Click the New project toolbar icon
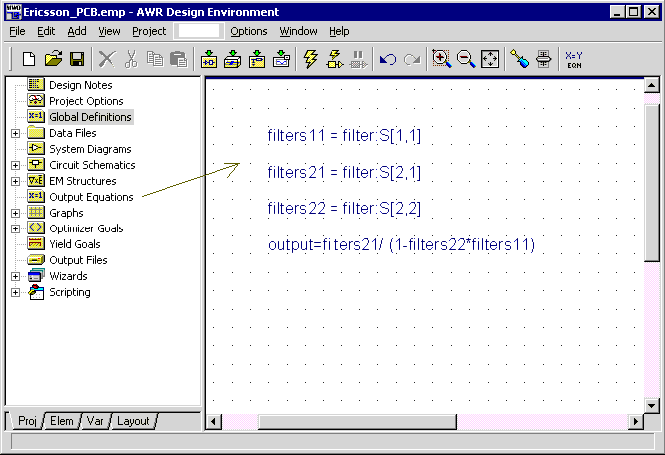The height and width of the screenshot is (455, 665). tap(29, 59)
